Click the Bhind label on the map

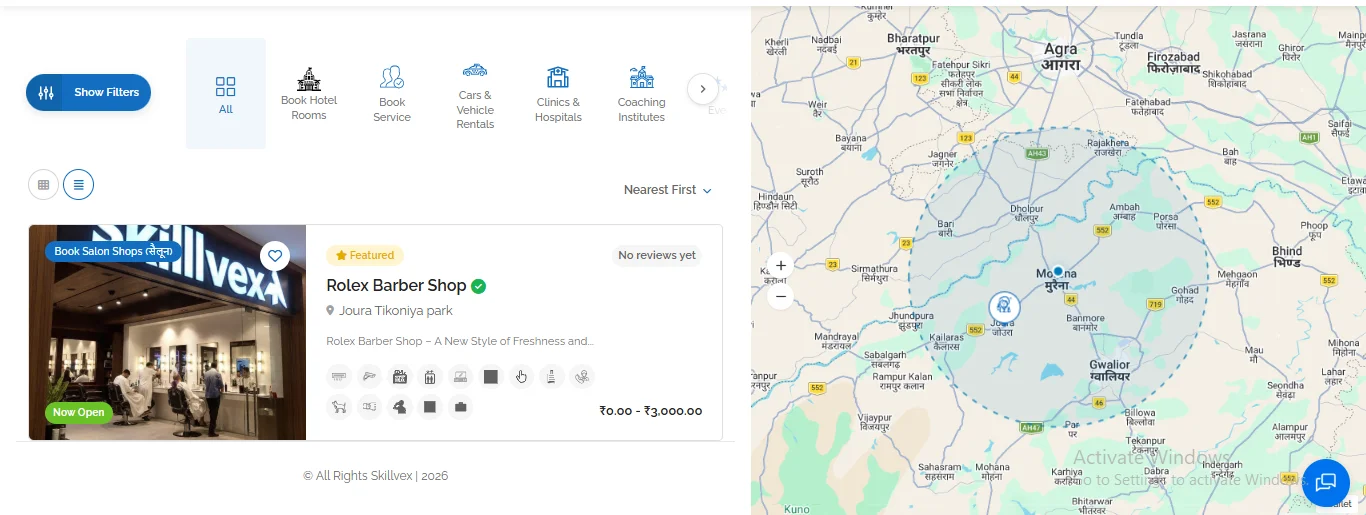click(x=1287, y=257)
